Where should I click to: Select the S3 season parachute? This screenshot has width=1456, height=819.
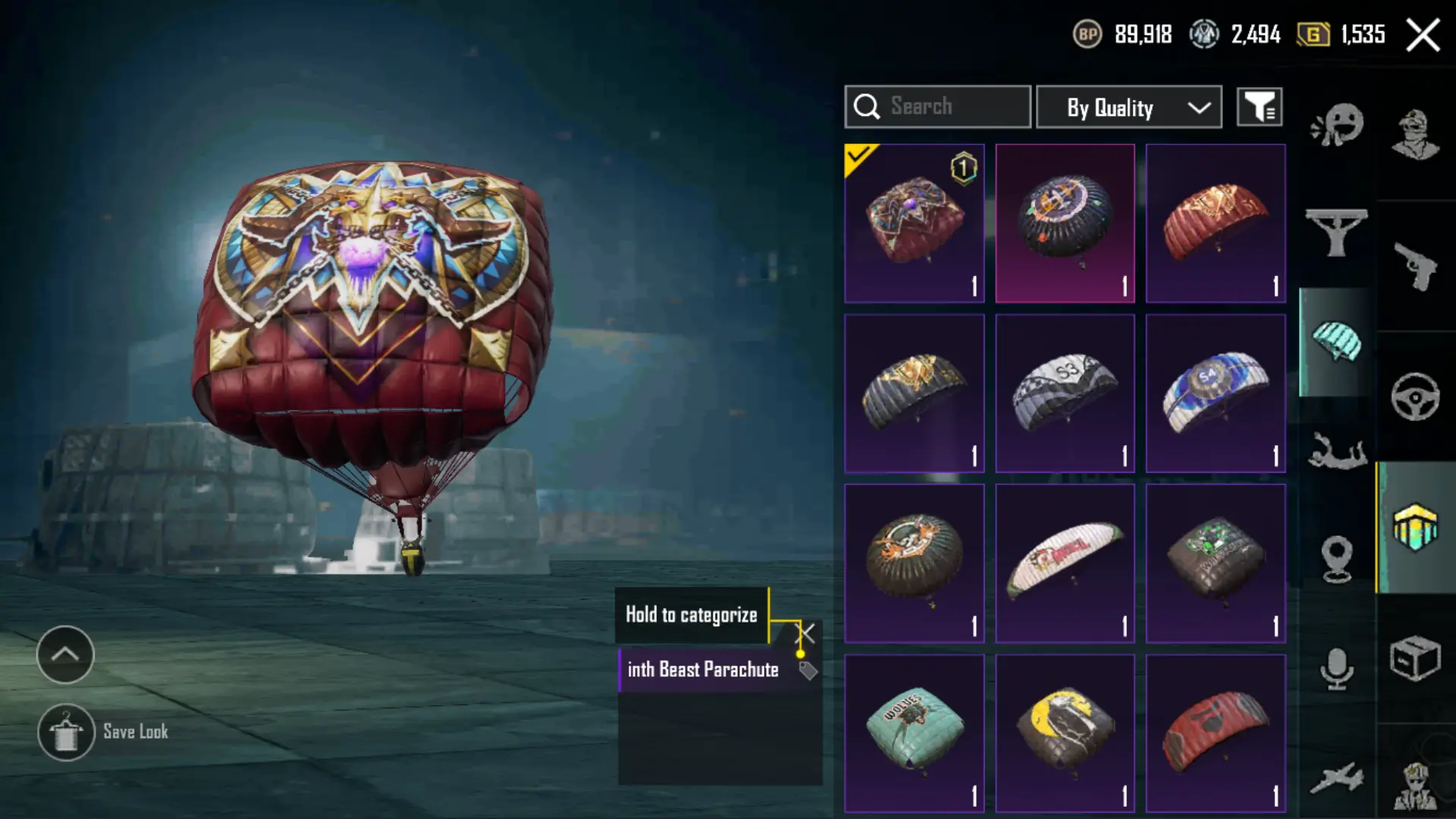click(1065, 394)
